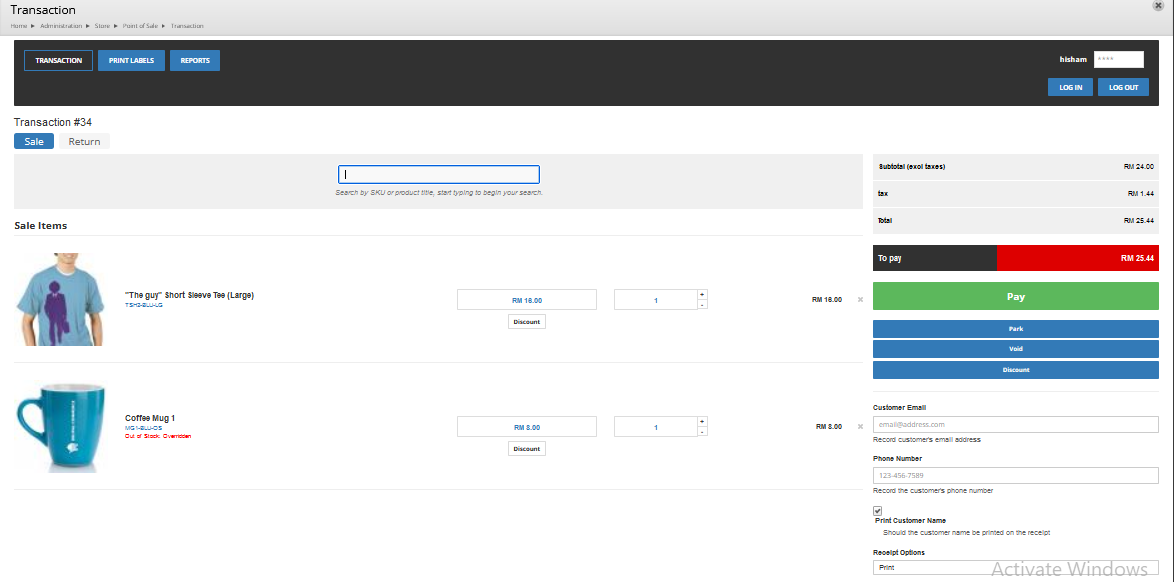Focus the Customer Email field
Screen dimensions: 1174x582
pos(1015,424)
